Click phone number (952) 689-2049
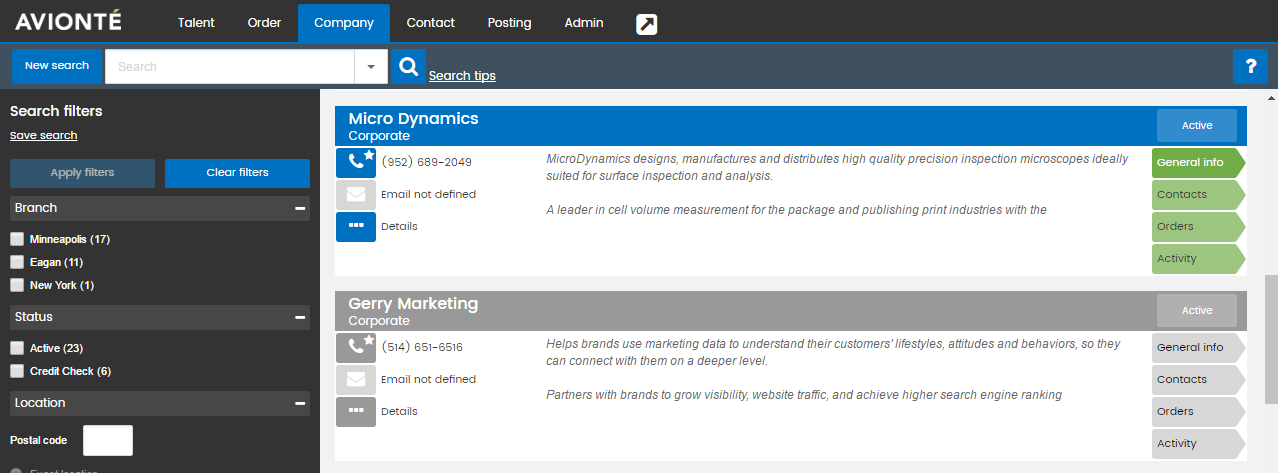This screenshot has height=473, width=1278. [427, 162]
